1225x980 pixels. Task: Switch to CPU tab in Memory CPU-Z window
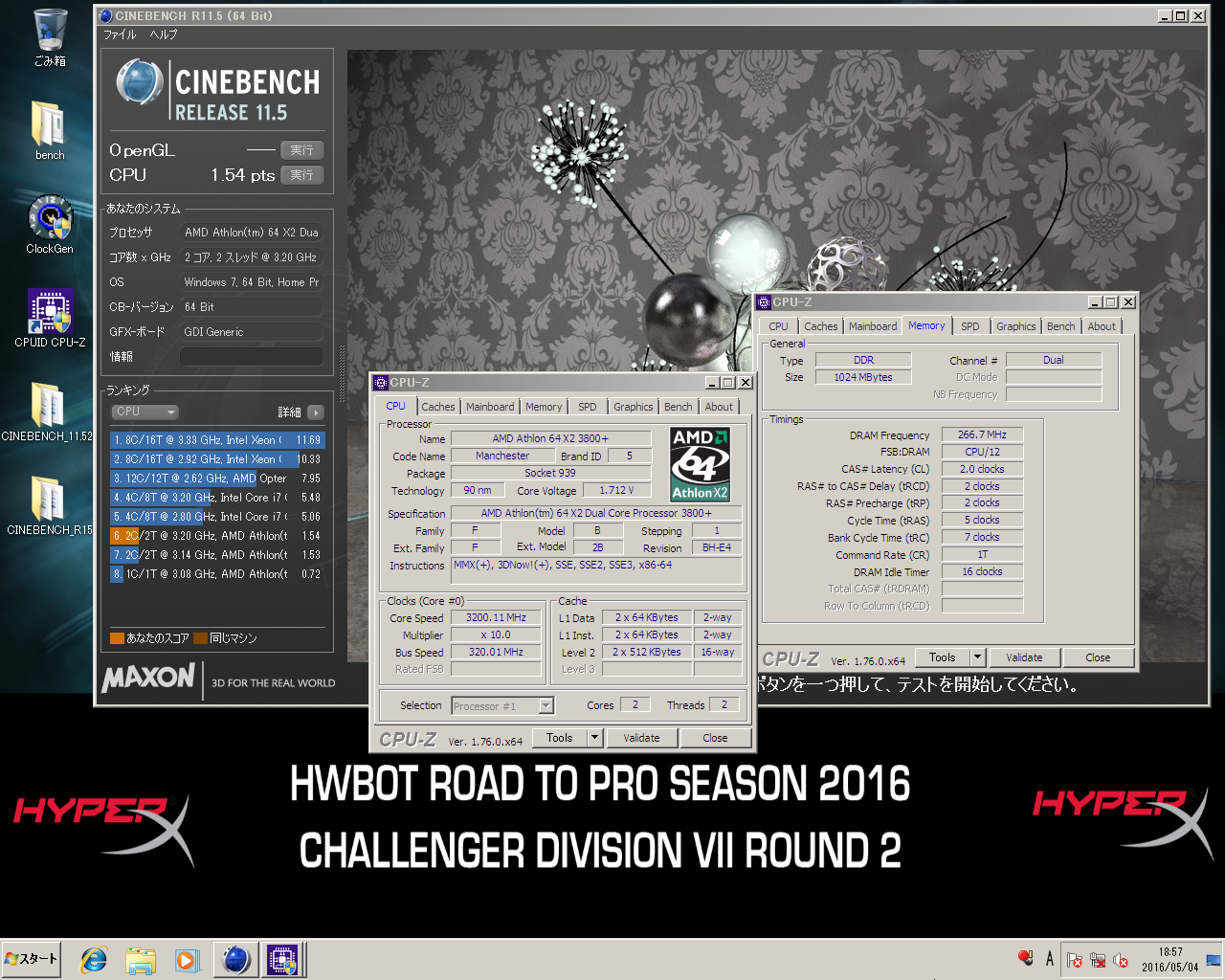pyautogui.click(x=779, y=326)
